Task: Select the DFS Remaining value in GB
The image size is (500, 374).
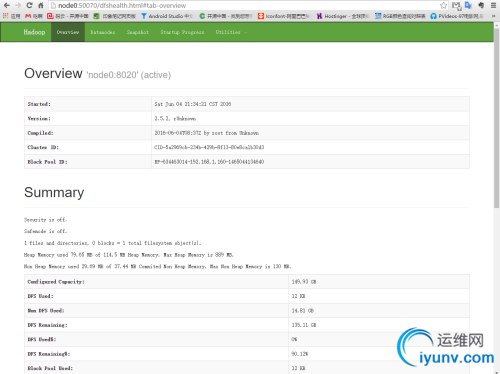Action: click(304, 325)
